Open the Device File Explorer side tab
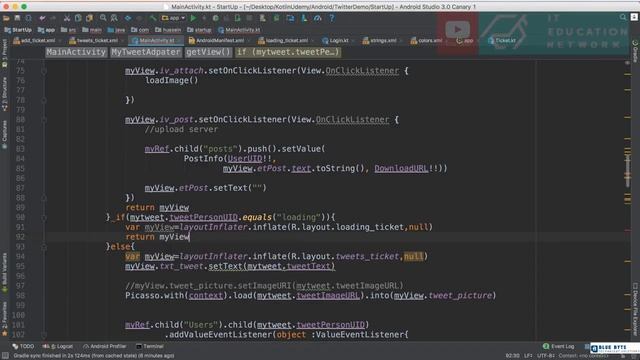This screenshot has width=640, height=360. [x=635, y=309]
